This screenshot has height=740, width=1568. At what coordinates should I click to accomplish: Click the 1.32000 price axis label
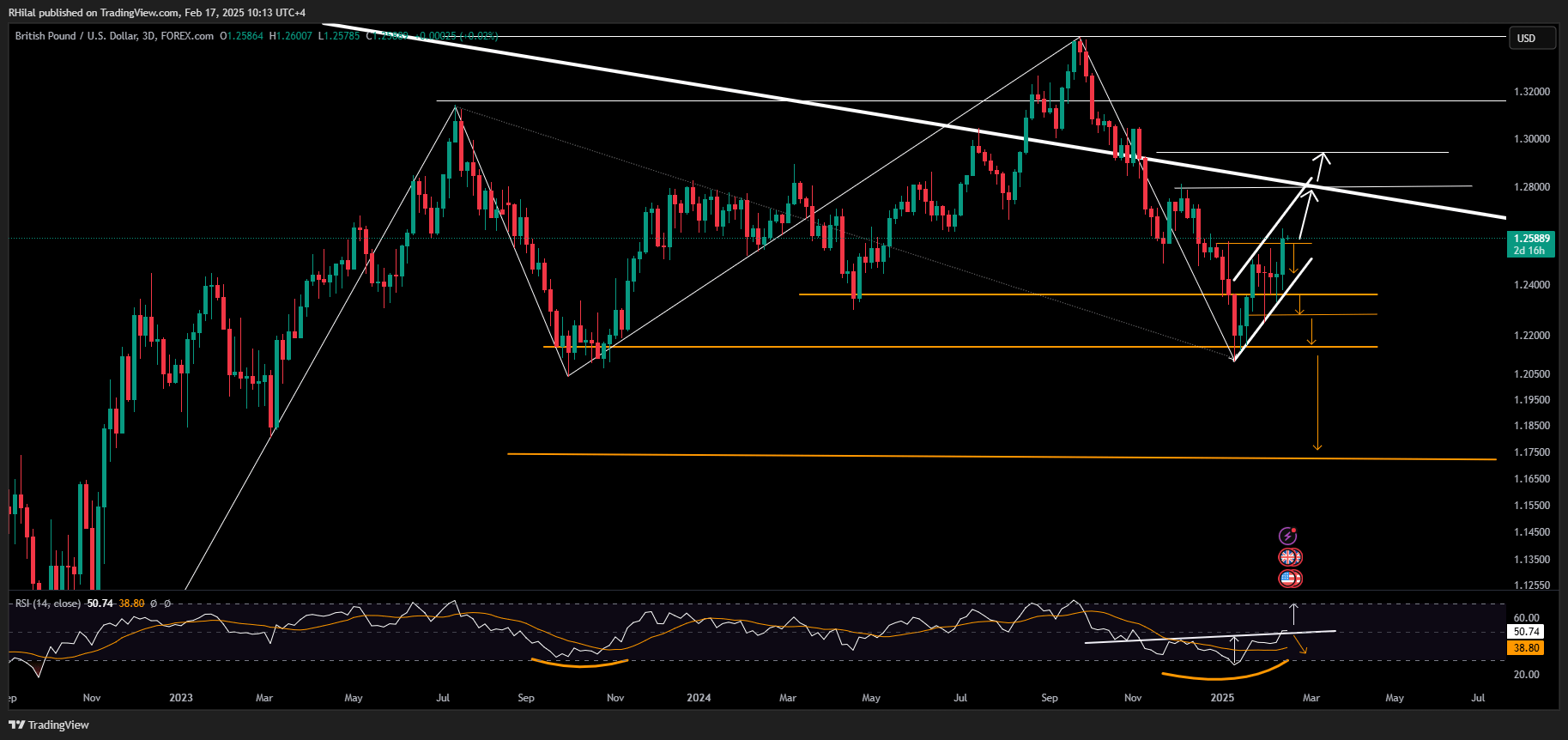click(x=1532, y=92)
